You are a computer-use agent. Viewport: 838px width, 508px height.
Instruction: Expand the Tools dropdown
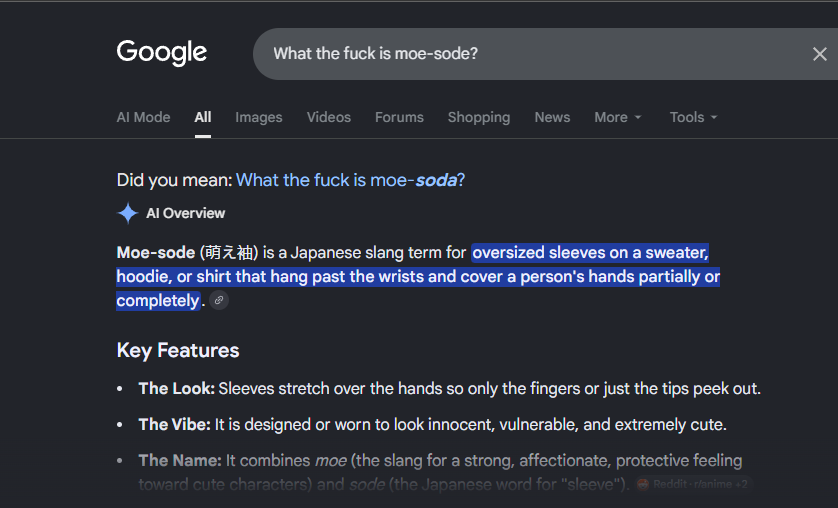tap(693, 118)
